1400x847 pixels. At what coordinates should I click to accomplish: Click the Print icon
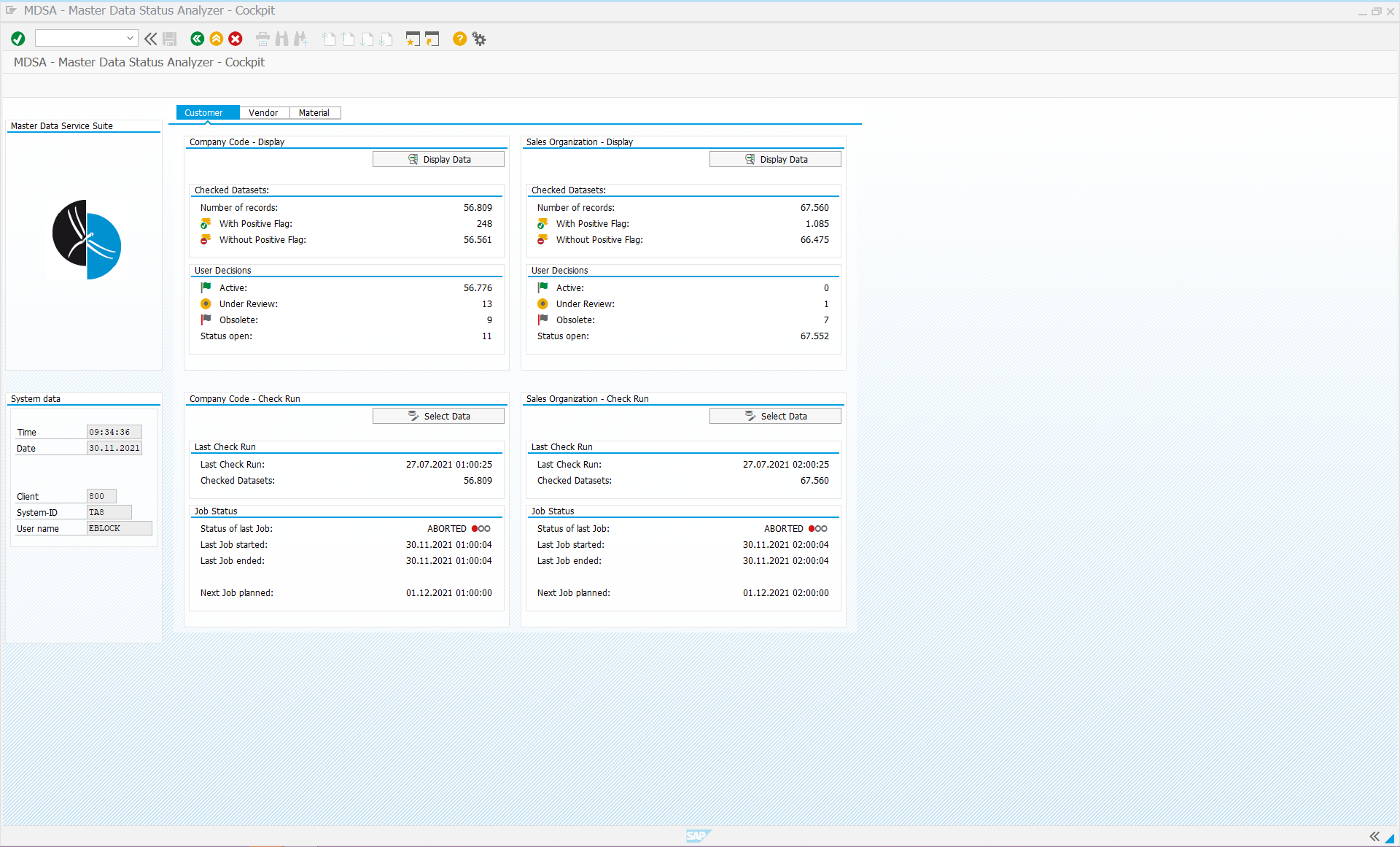(x=262, y=39)
